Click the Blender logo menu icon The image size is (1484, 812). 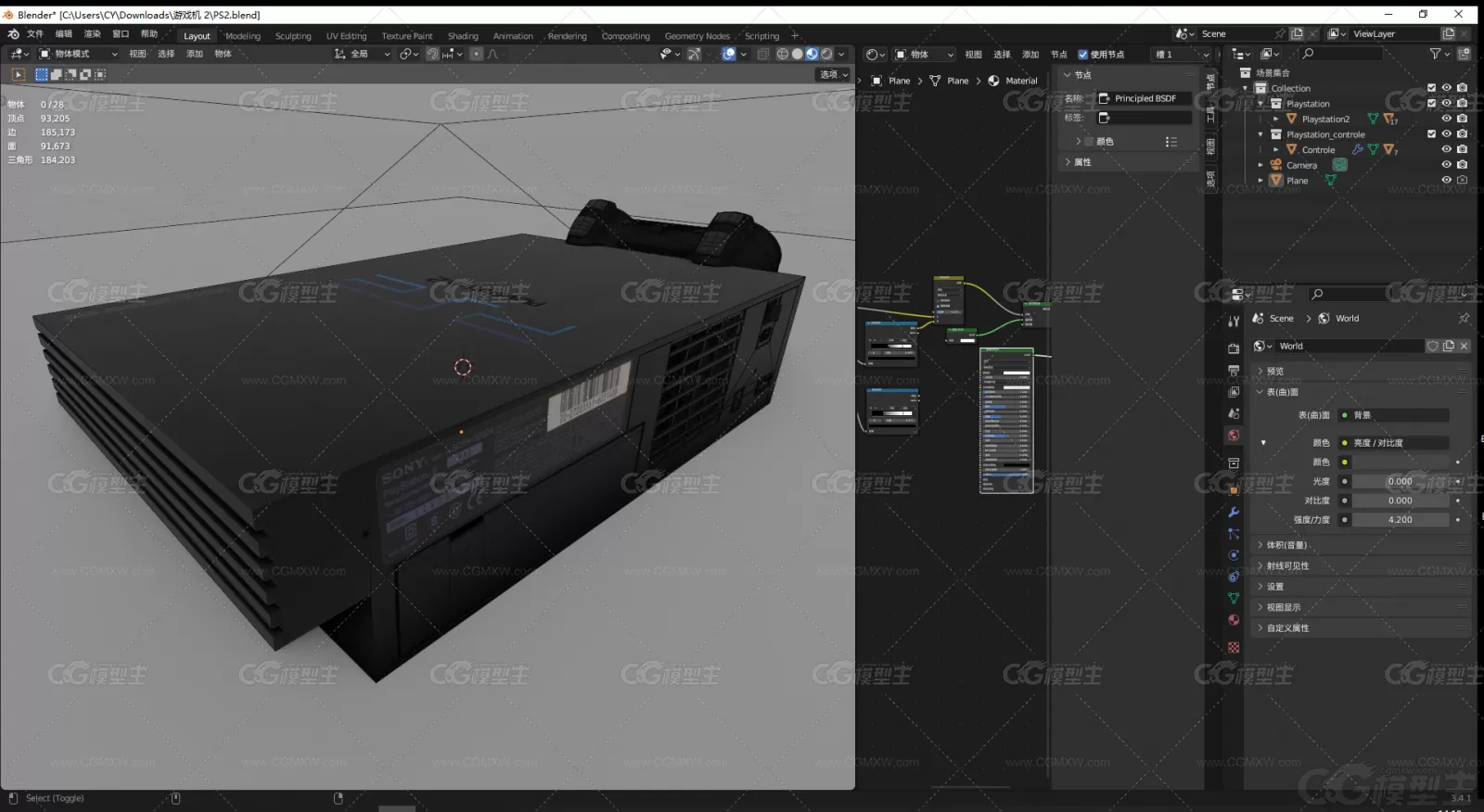coord(13,34)
